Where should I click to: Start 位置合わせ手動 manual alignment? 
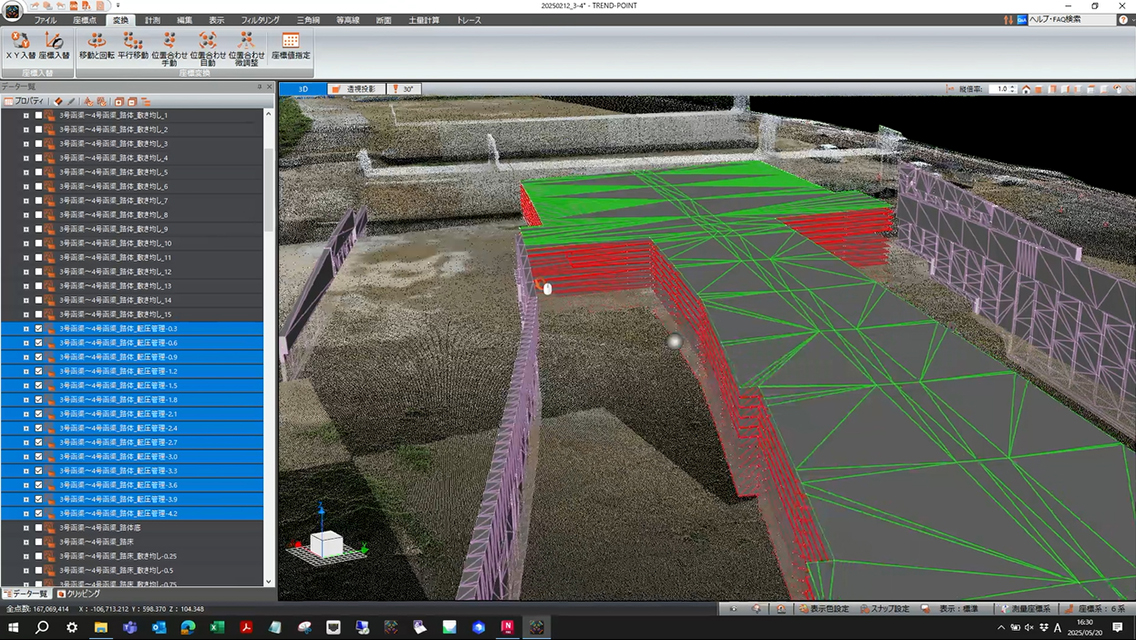tap(169, 48)
